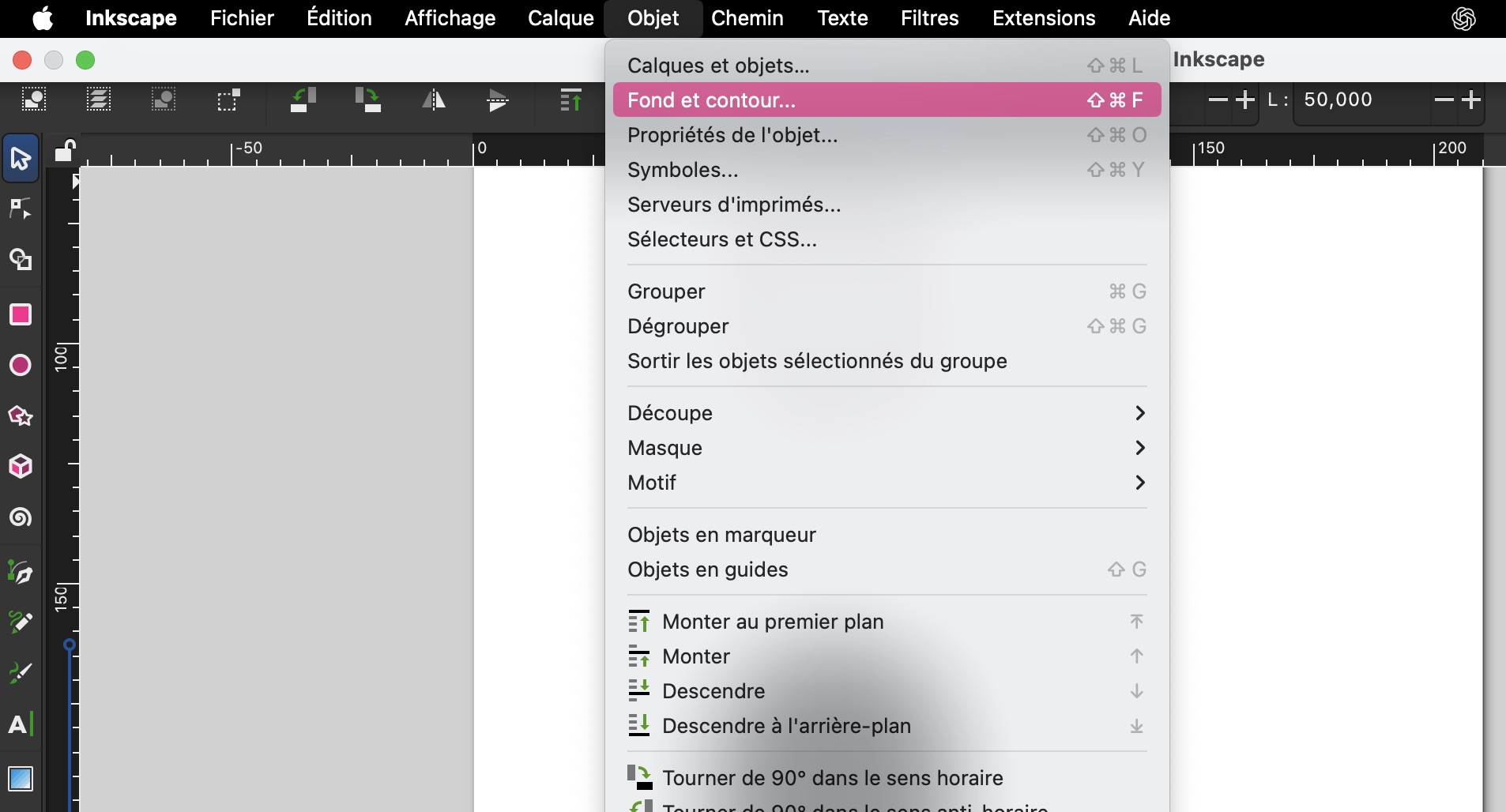Click the rotate 90° counter-clockwise toolbar icon

coord(303,100)
